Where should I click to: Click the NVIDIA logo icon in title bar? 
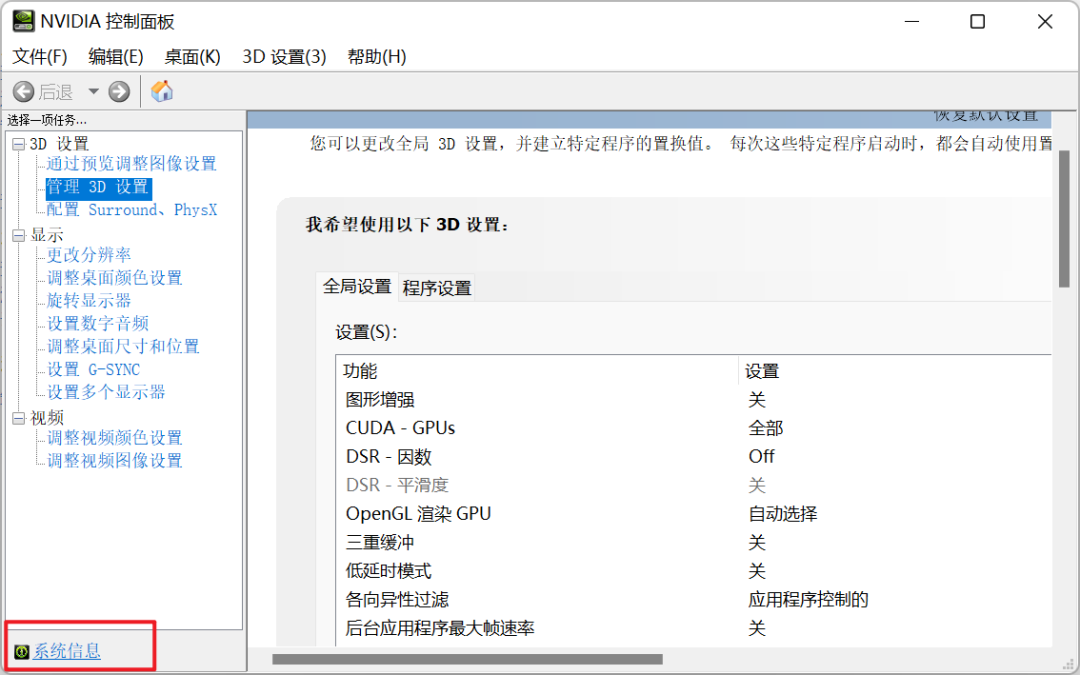[x=23, y=21]
